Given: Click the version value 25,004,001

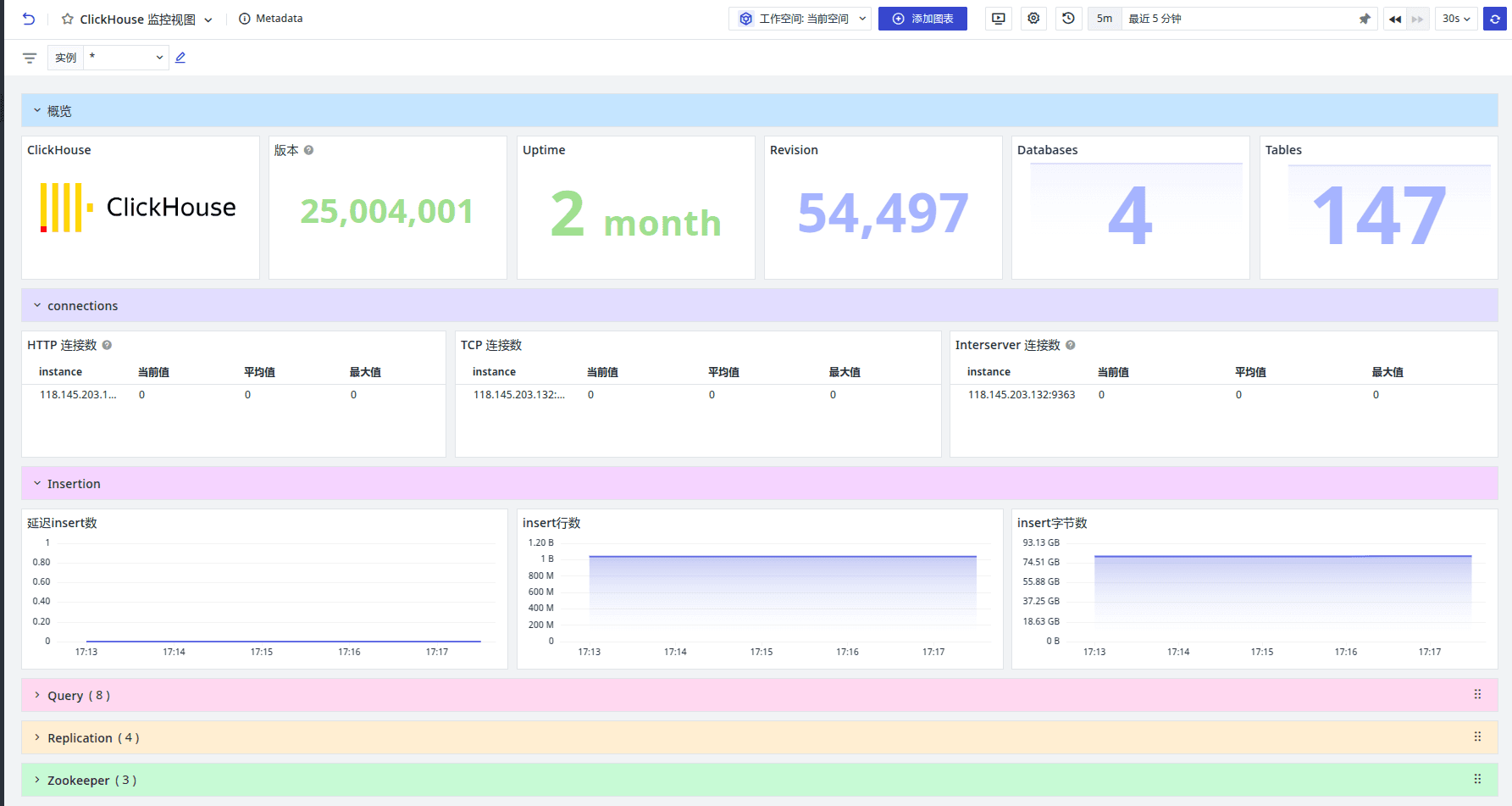Looking at the screenshot, I should coord(387,212).
